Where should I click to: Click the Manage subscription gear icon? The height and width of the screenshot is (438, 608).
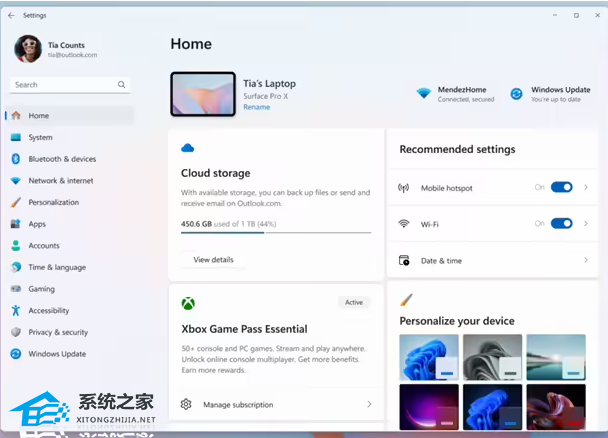(186, 404)
